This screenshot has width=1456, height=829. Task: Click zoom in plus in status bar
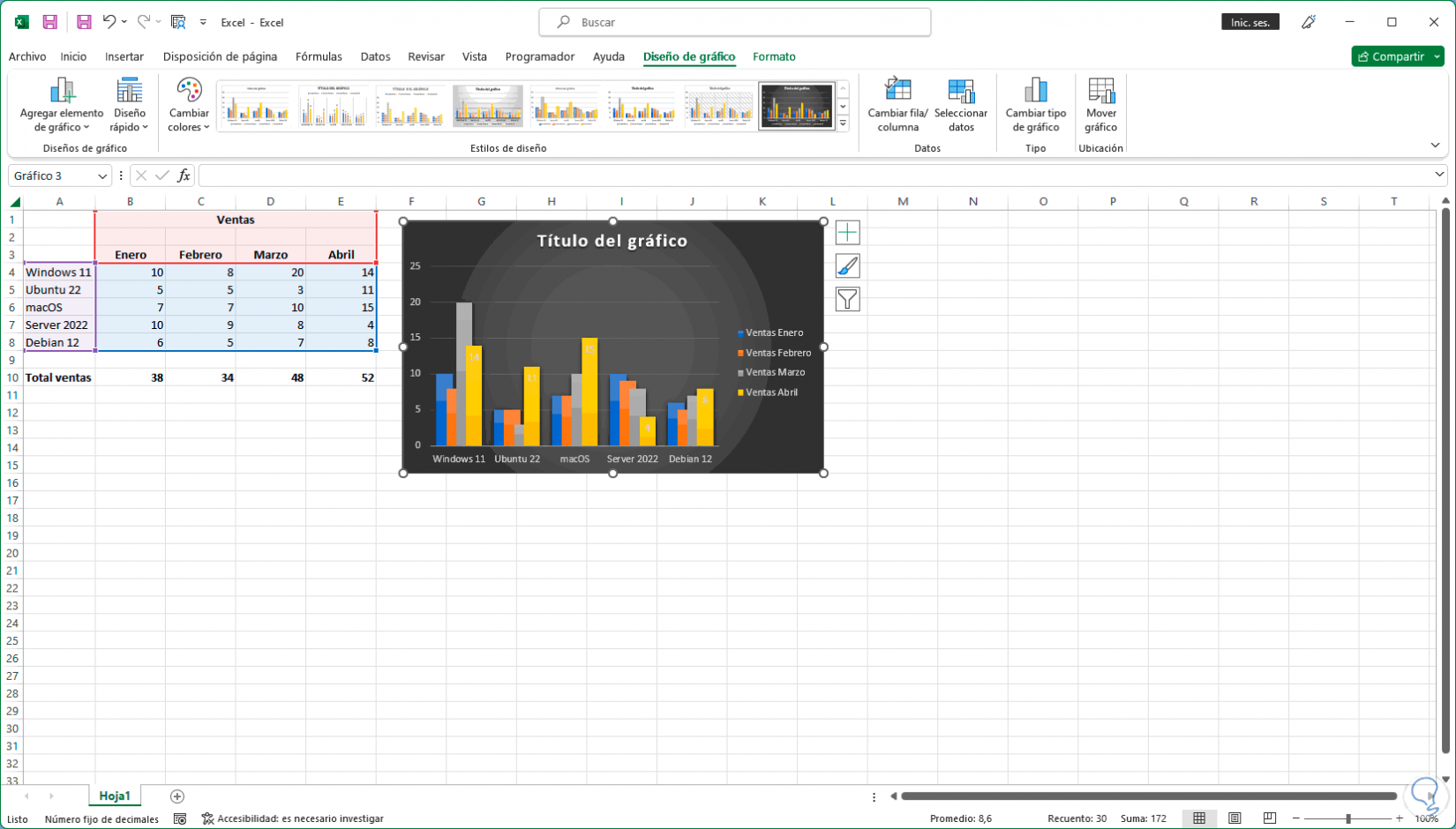click(x=1400, y=818)
